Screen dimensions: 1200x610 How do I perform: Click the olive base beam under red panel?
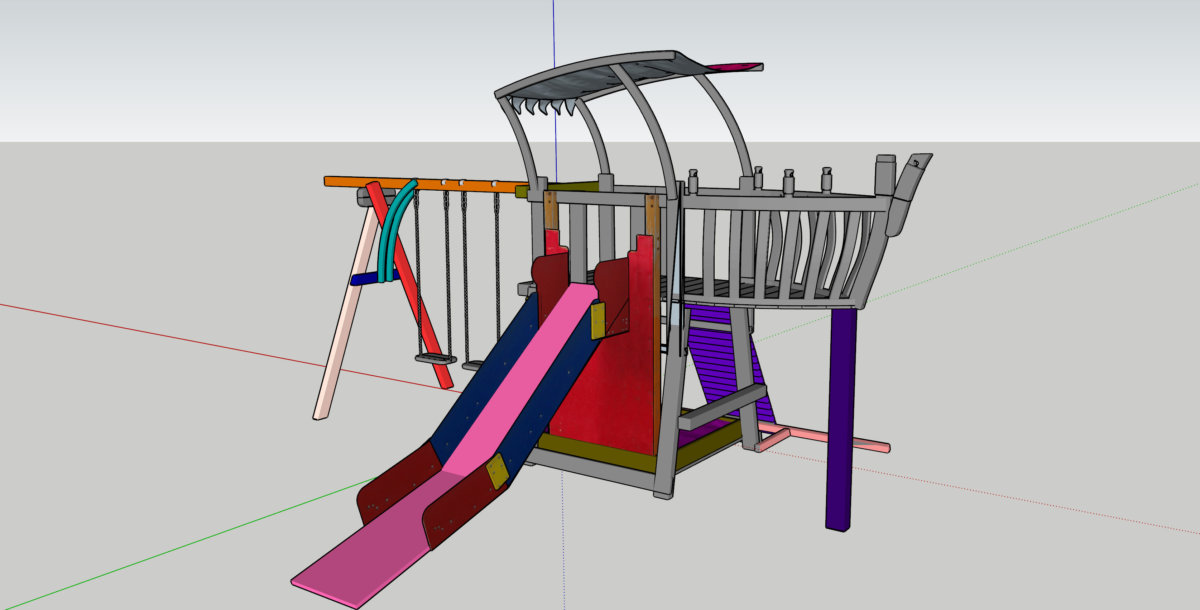[x=590, y=453]
